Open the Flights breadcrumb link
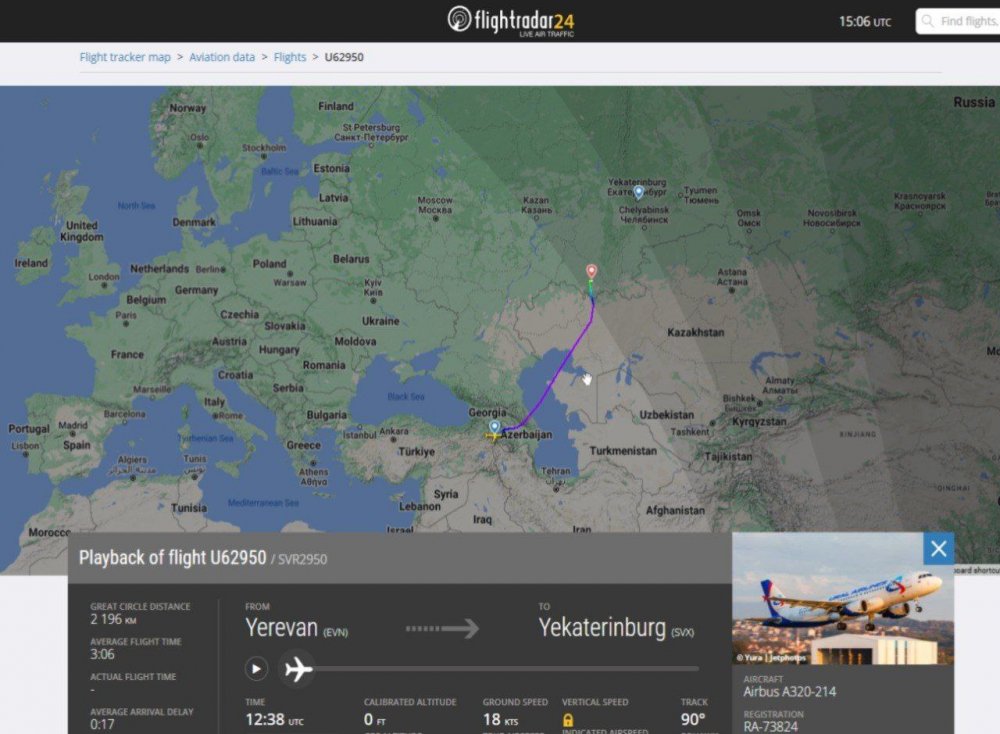The image size is (1000, 734). point(290,57)
